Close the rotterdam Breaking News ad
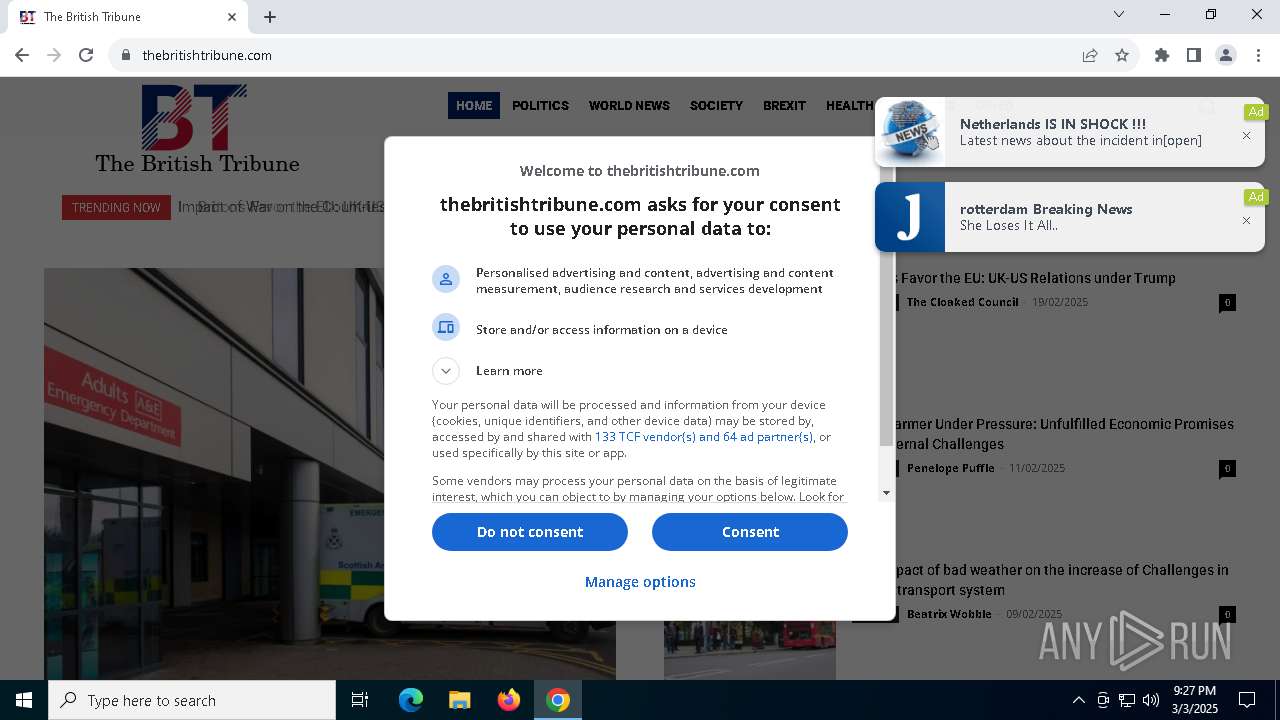This screenshot has height=720, width=1280. point(1246,220)
